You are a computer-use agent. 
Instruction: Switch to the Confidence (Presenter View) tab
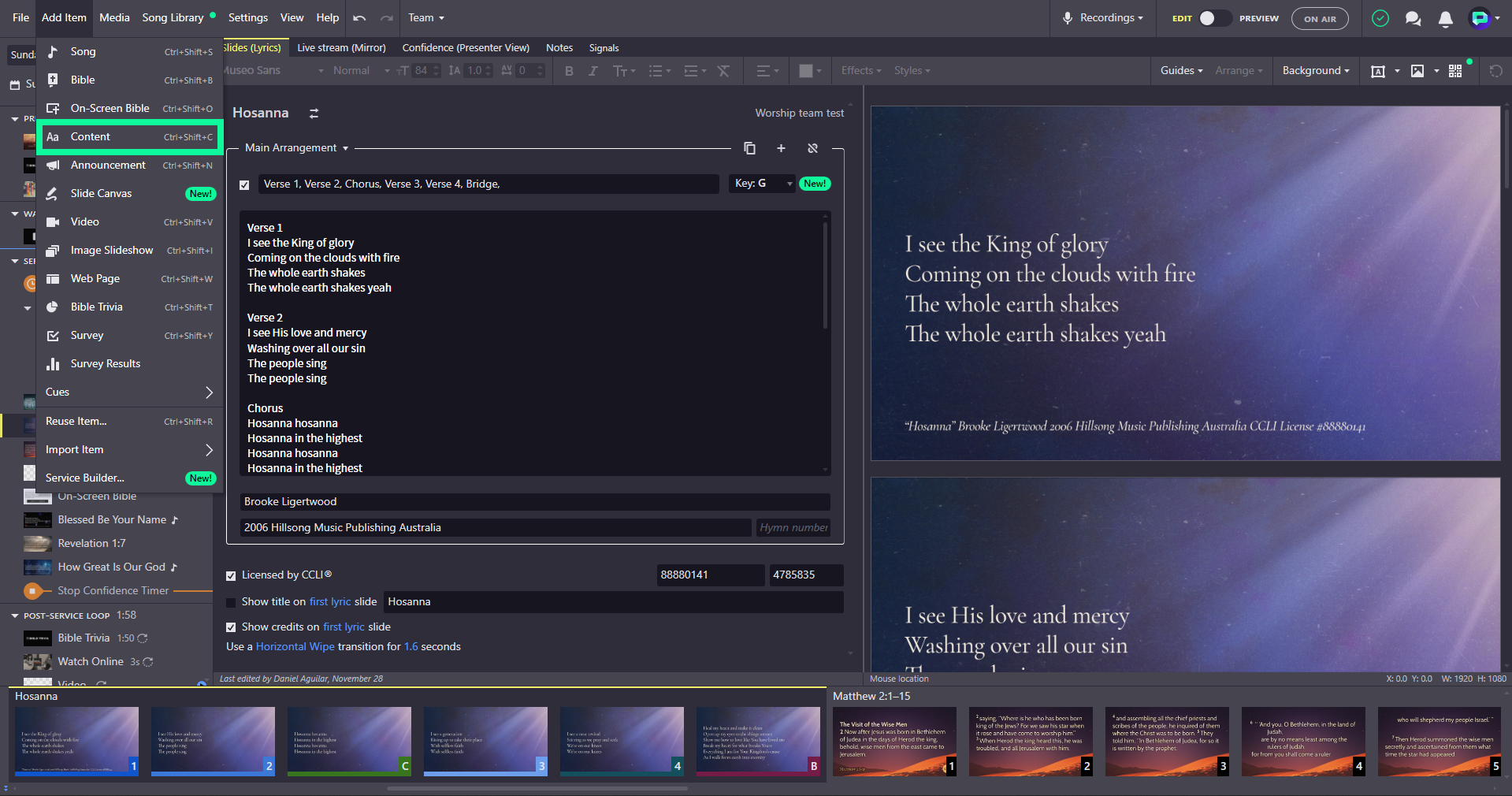point(466,48)
